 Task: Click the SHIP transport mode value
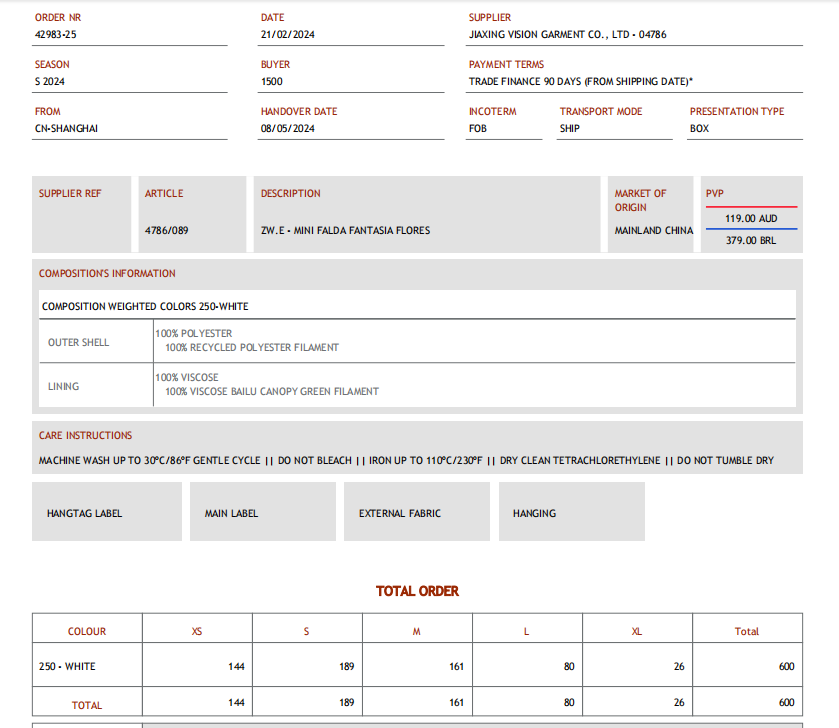[569, 128]
